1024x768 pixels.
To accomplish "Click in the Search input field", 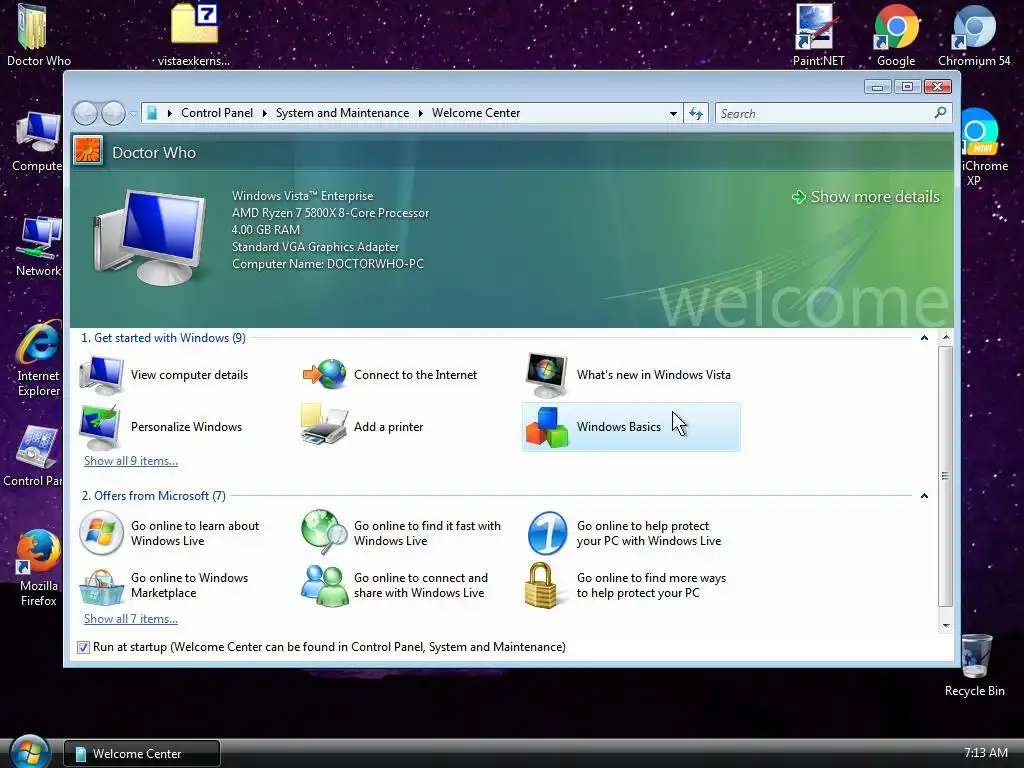I will [824, 114].
